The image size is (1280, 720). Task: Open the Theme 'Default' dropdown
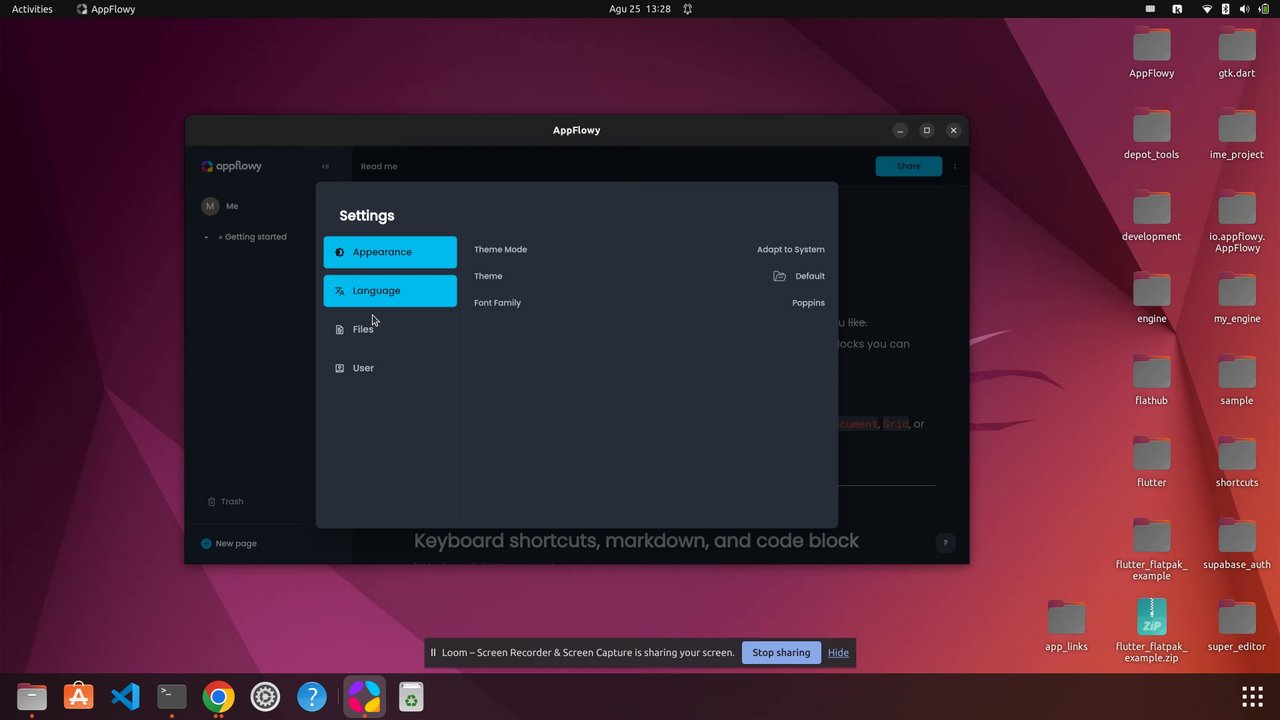tap(810, 276)
